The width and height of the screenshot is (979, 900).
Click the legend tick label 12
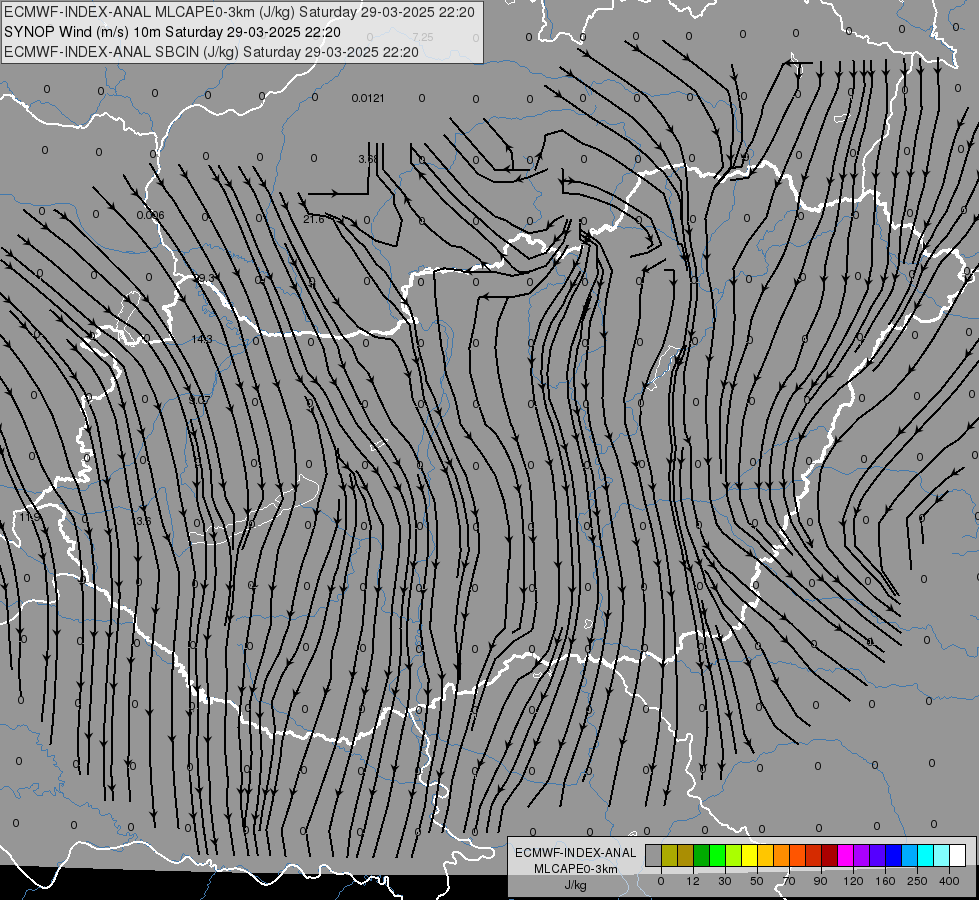pyautogui.click(x=693, y=882)
